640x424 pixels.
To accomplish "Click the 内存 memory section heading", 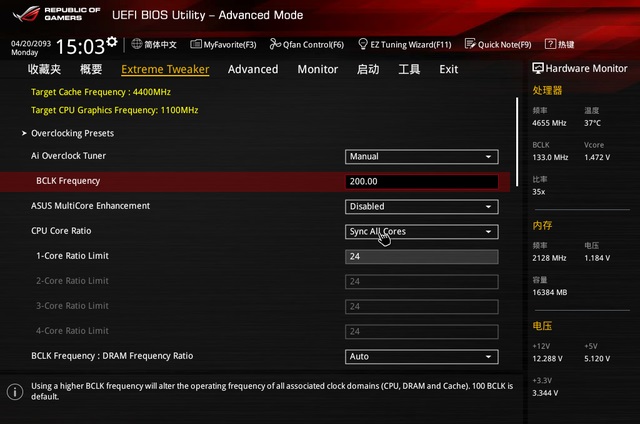I will (542, 225).
